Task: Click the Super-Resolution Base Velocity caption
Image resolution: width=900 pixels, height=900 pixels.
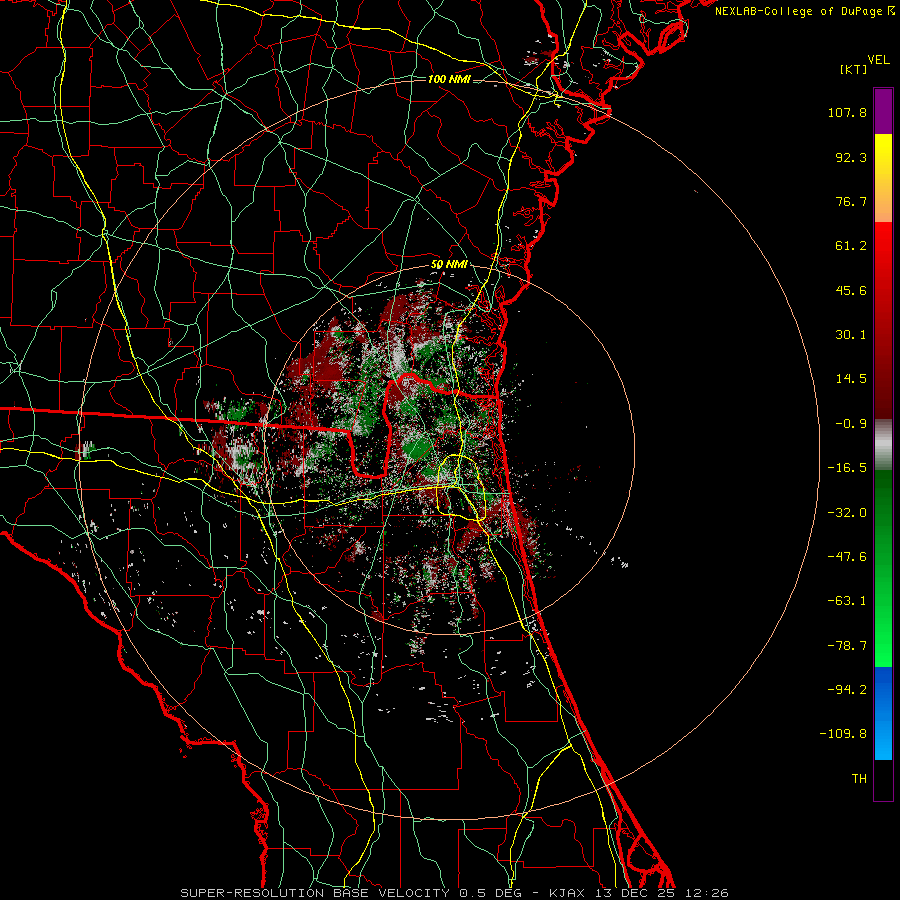Action: point(454,893)
